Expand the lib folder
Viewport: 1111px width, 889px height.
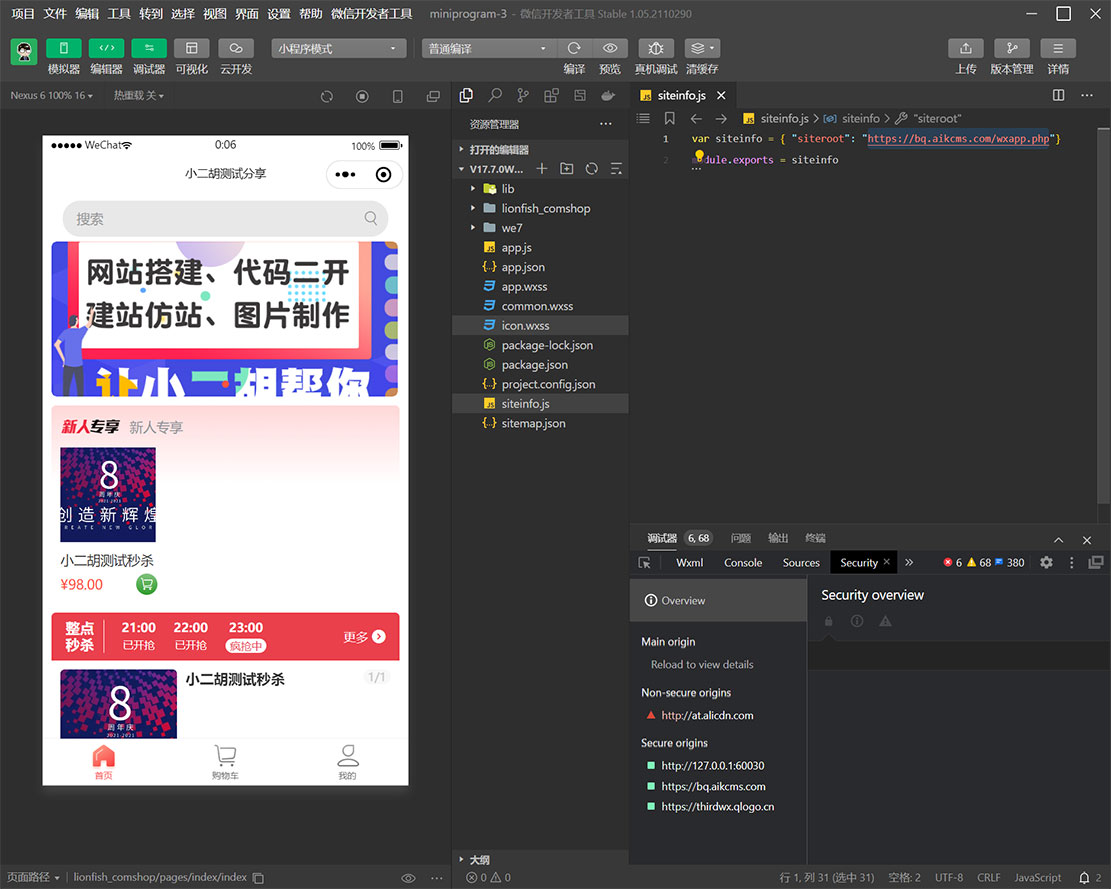(x=540, y=188)
